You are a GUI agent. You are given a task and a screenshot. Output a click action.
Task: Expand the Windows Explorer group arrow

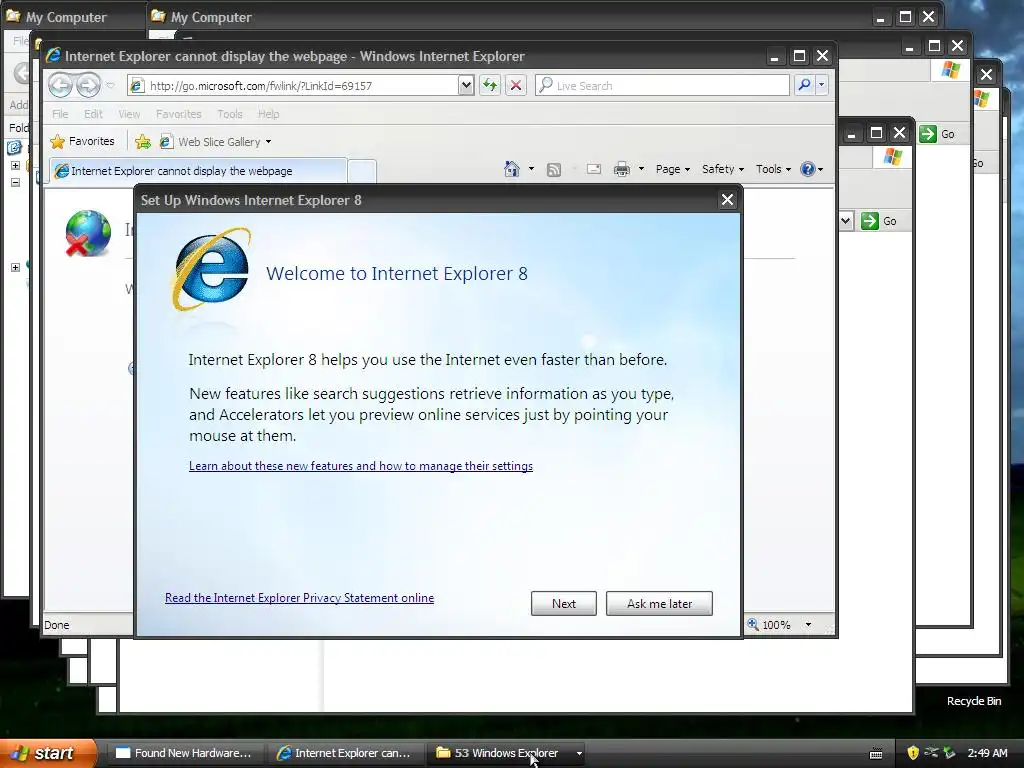(x=579, y=753)
